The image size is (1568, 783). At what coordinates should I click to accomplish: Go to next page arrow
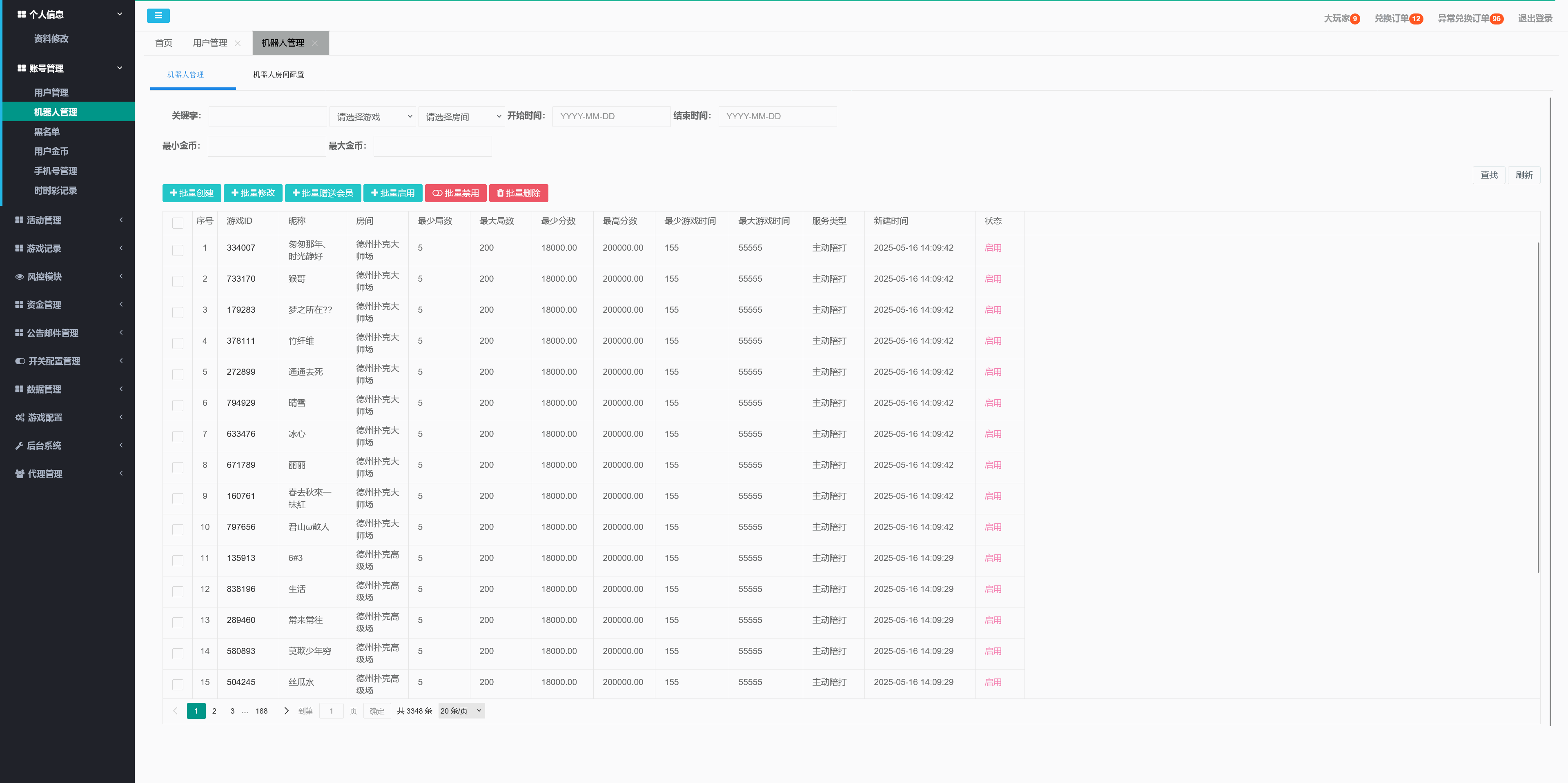tap(286, 711)
